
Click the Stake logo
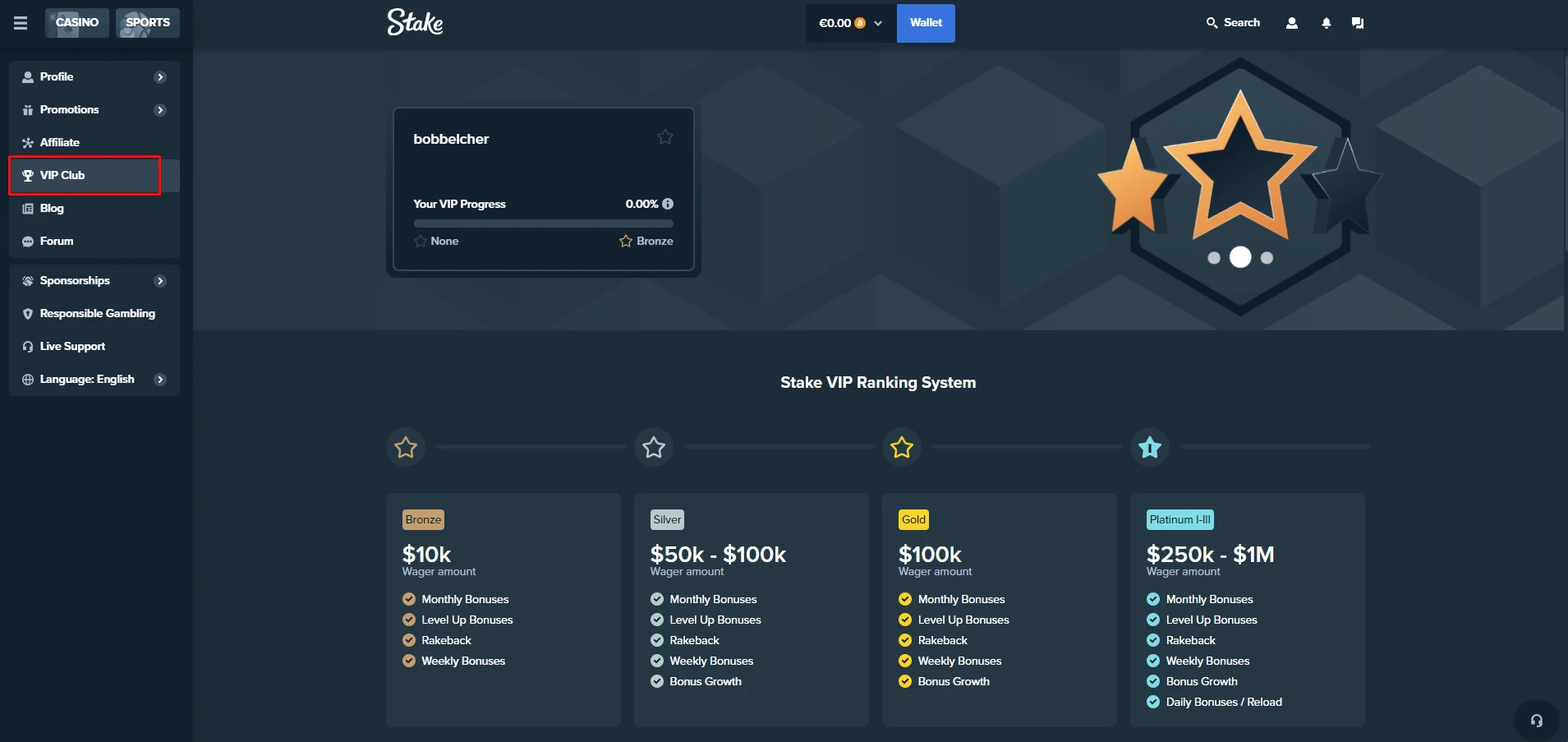pyautogui.click(x=415, y=22)
